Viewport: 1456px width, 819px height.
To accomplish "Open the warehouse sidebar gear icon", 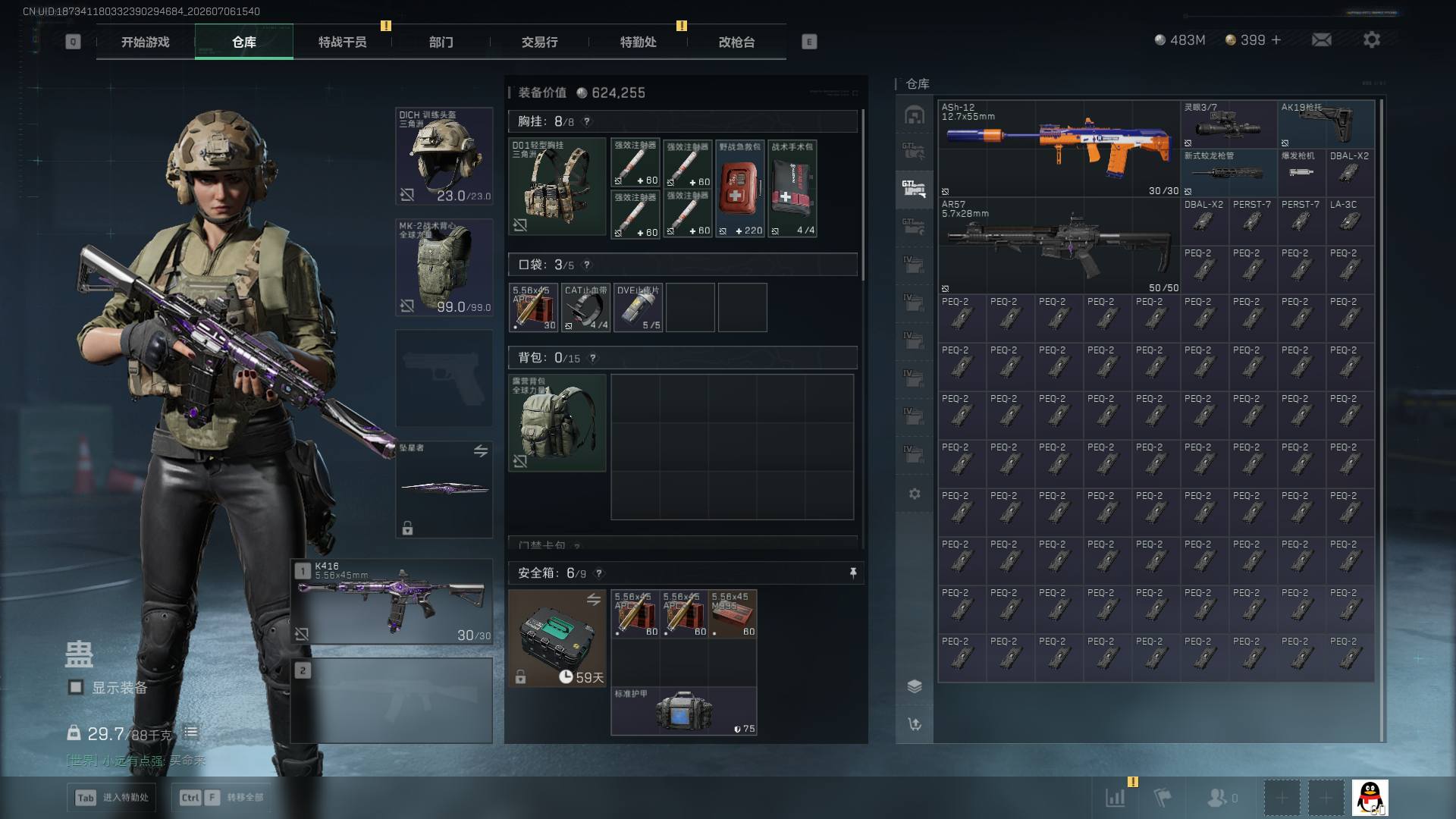I will [915, 494].
